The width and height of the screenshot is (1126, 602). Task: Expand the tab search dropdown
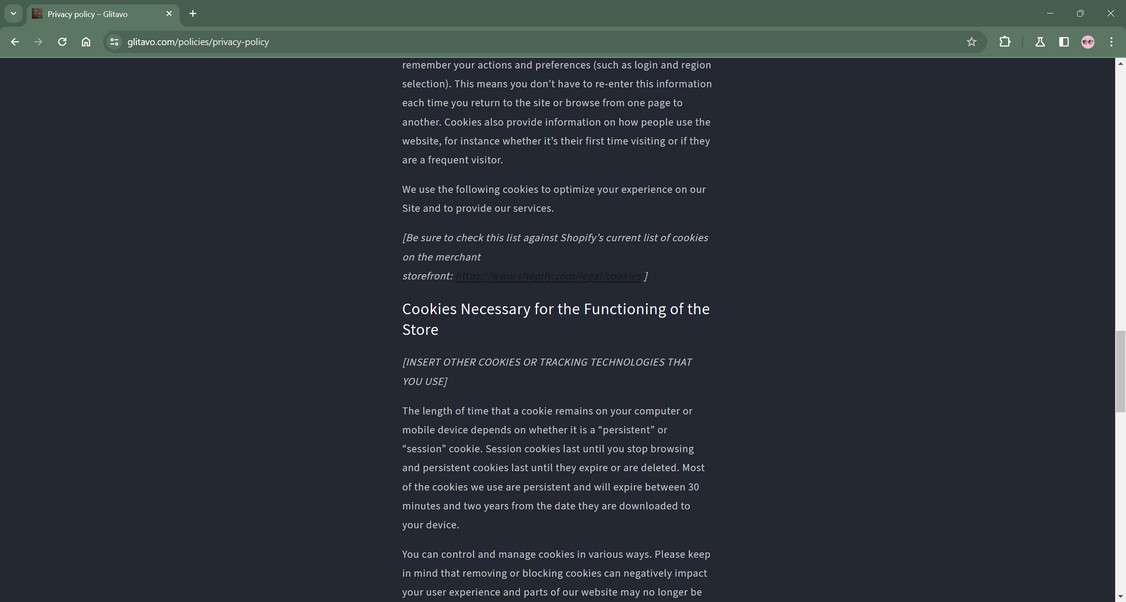(x=13, y=14)
